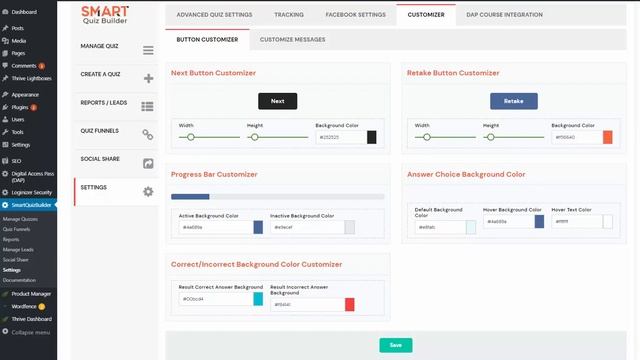Open Result Correct Answer teal swatch
640x360 pixels.
click(x=258, y=299)
